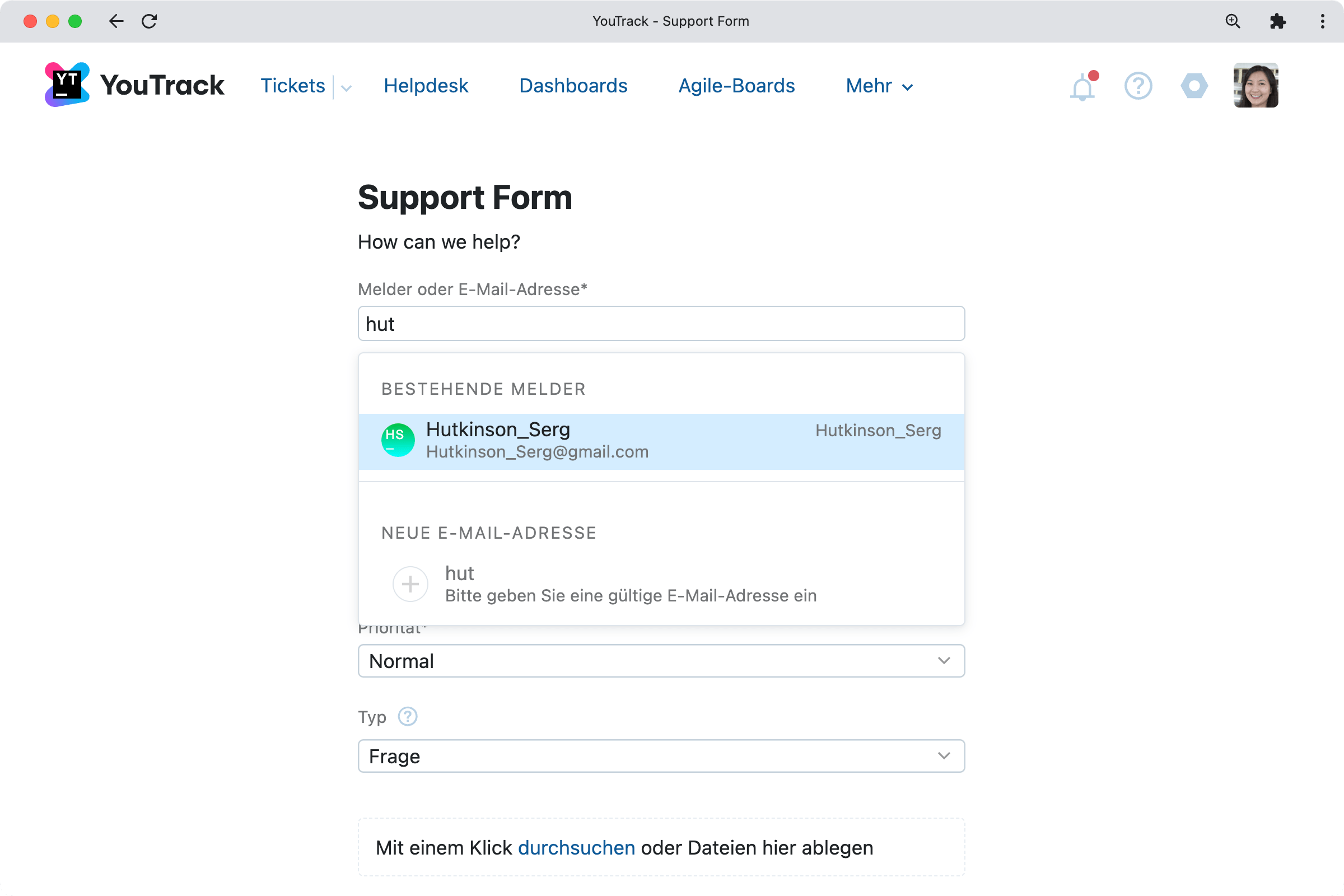Screen dimensions: 1344x896
Task: Open the Dashboards section
Action: point(573,86)
